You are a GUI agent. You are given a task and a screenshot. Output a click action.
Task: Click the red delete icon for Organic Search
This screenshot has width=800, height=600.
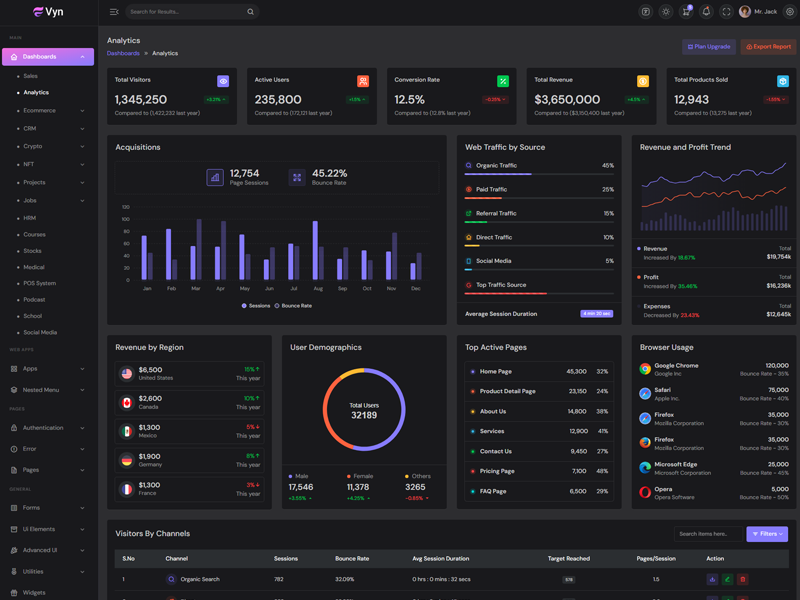coord(743,579)
